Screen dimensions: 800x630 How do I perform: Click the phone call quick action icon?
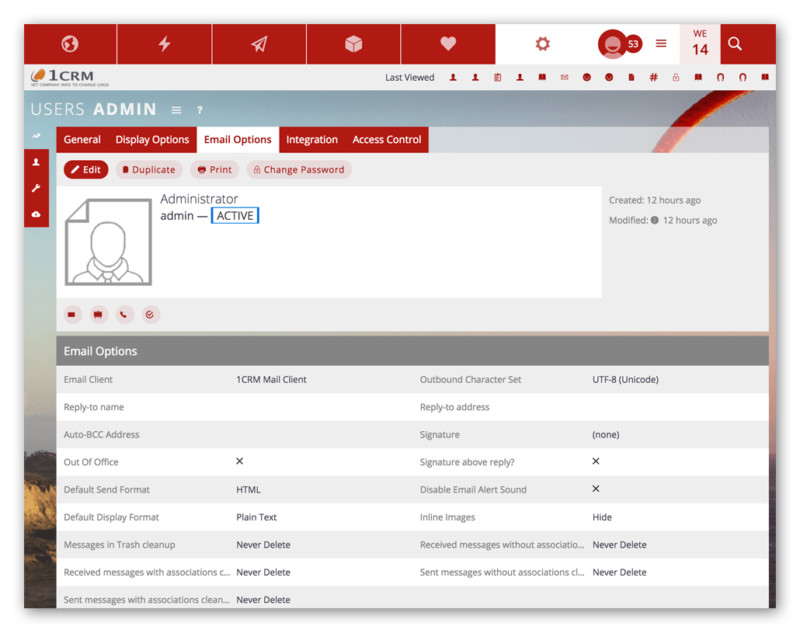(124, 314)
